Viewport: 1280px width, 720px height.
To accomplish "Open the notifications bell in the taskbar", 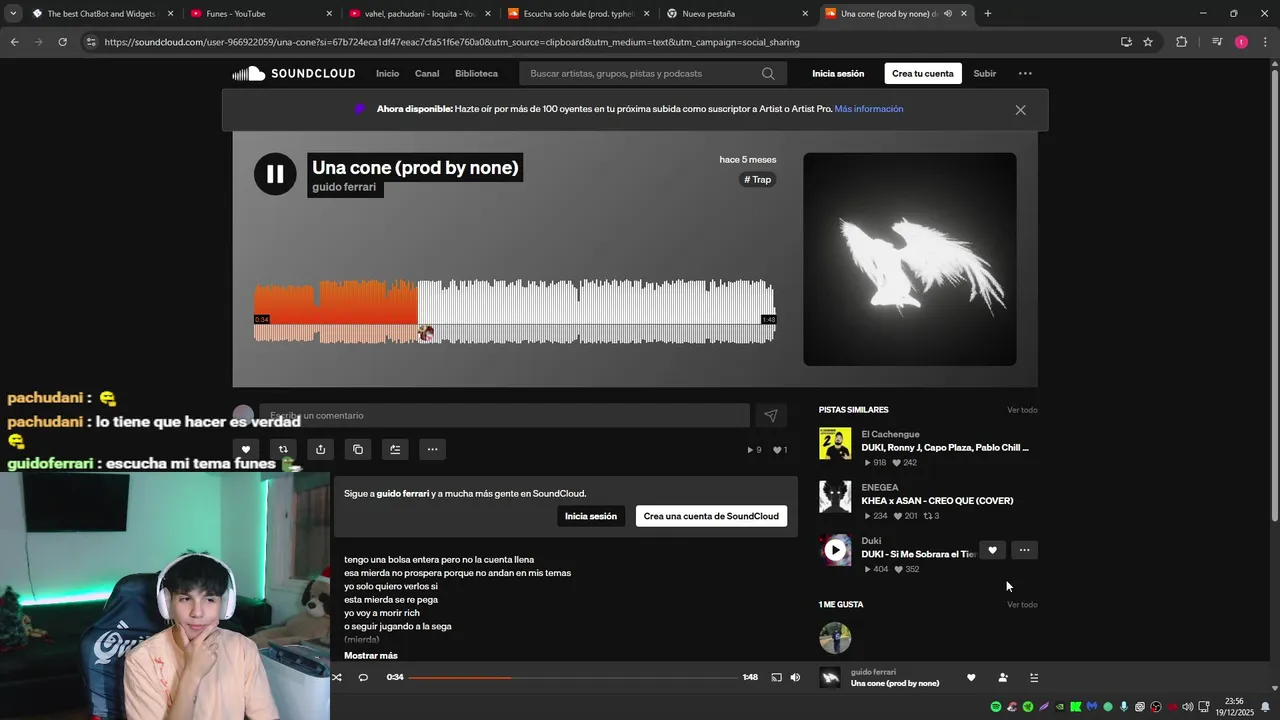I will 1265,707.
